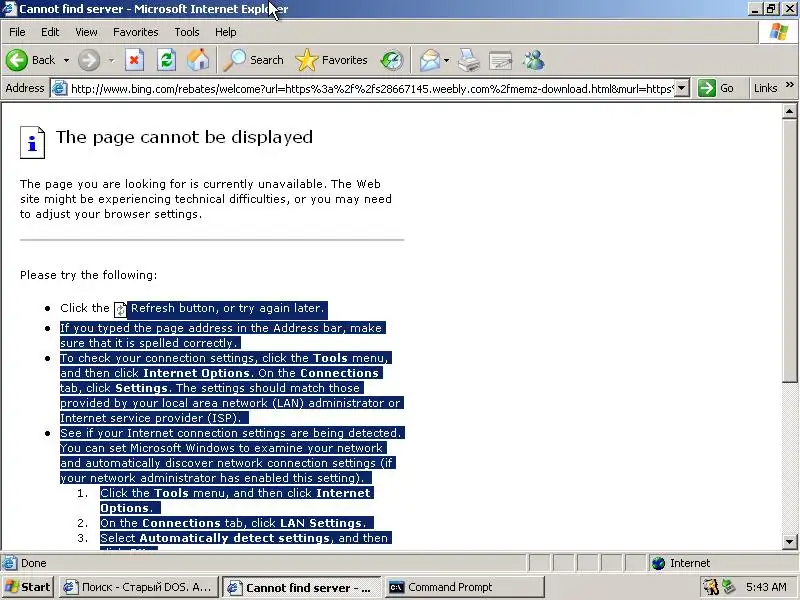Open the Windows Start button
Screen dimensions: 800x600
click(x=28, y=587)
